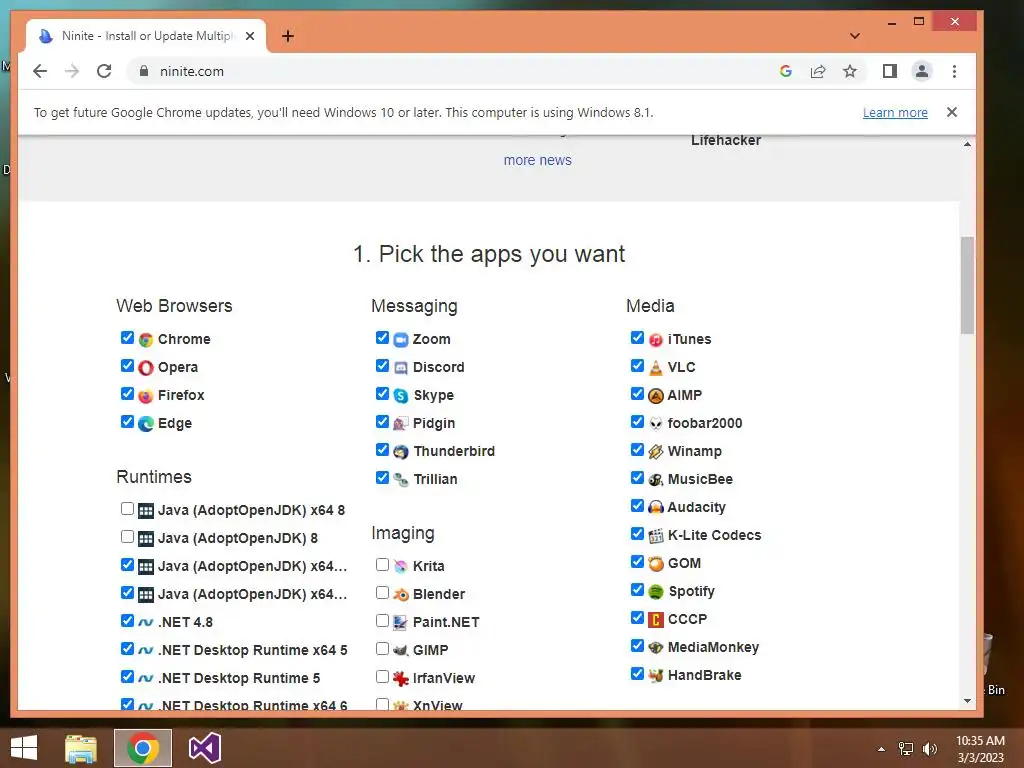Click the scrollbar down arrow
This screenshot has width=1024, height=768.
pos(967,701)
